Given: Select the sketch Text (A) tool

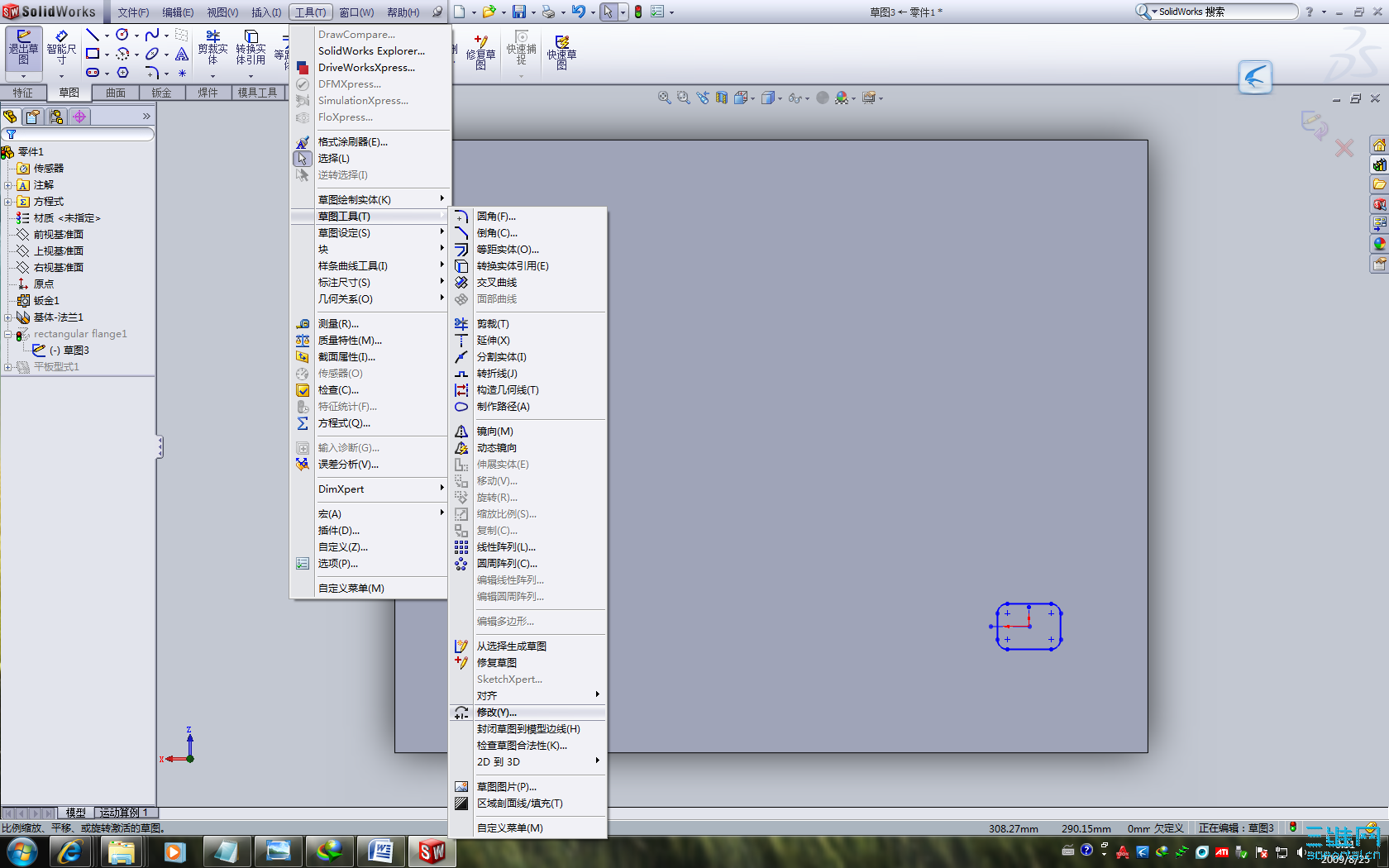Looking at the screenshot, I should (182, 54).
